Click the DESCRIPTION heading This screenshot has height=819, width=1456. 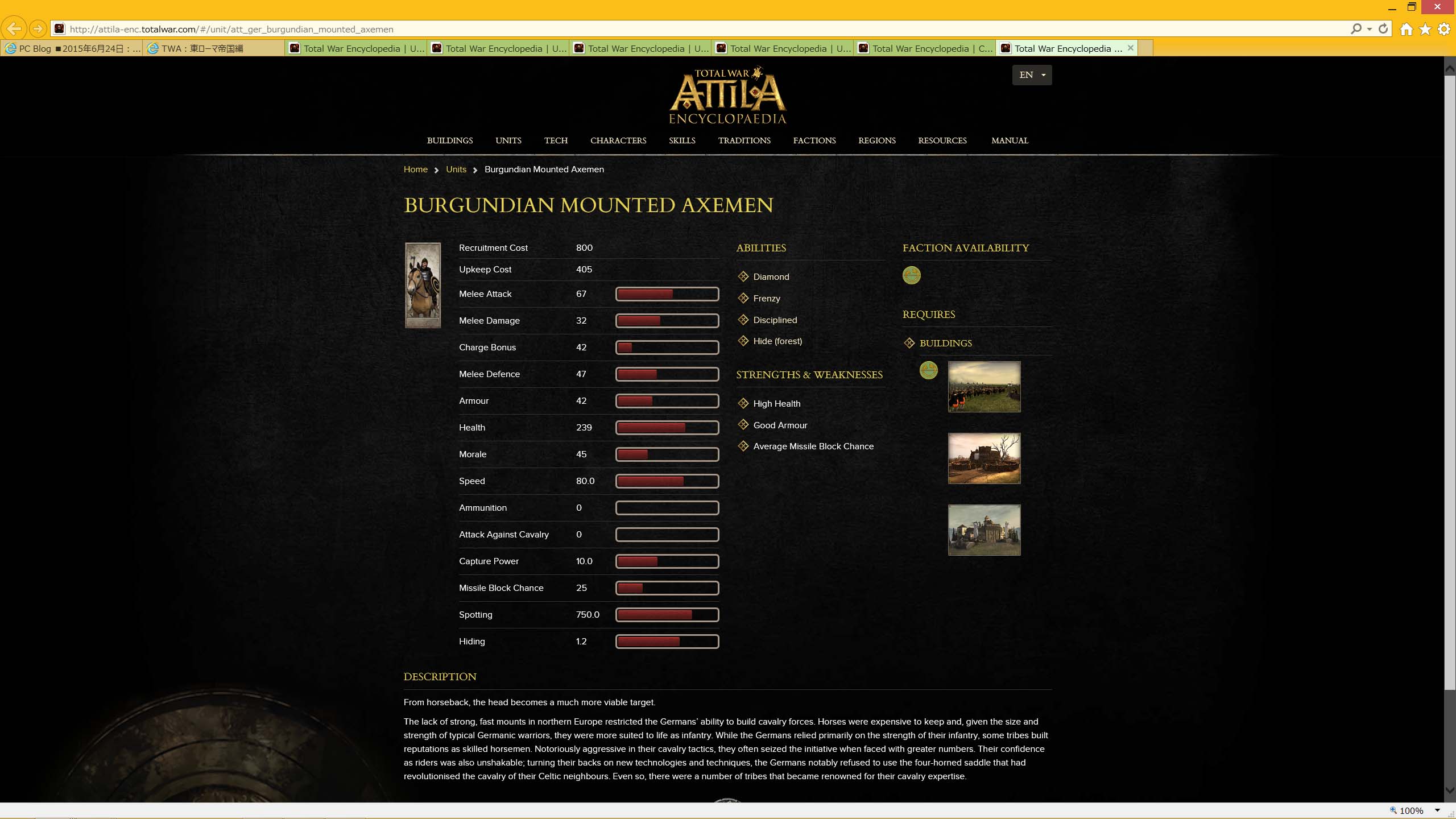(x=440, y=677)
